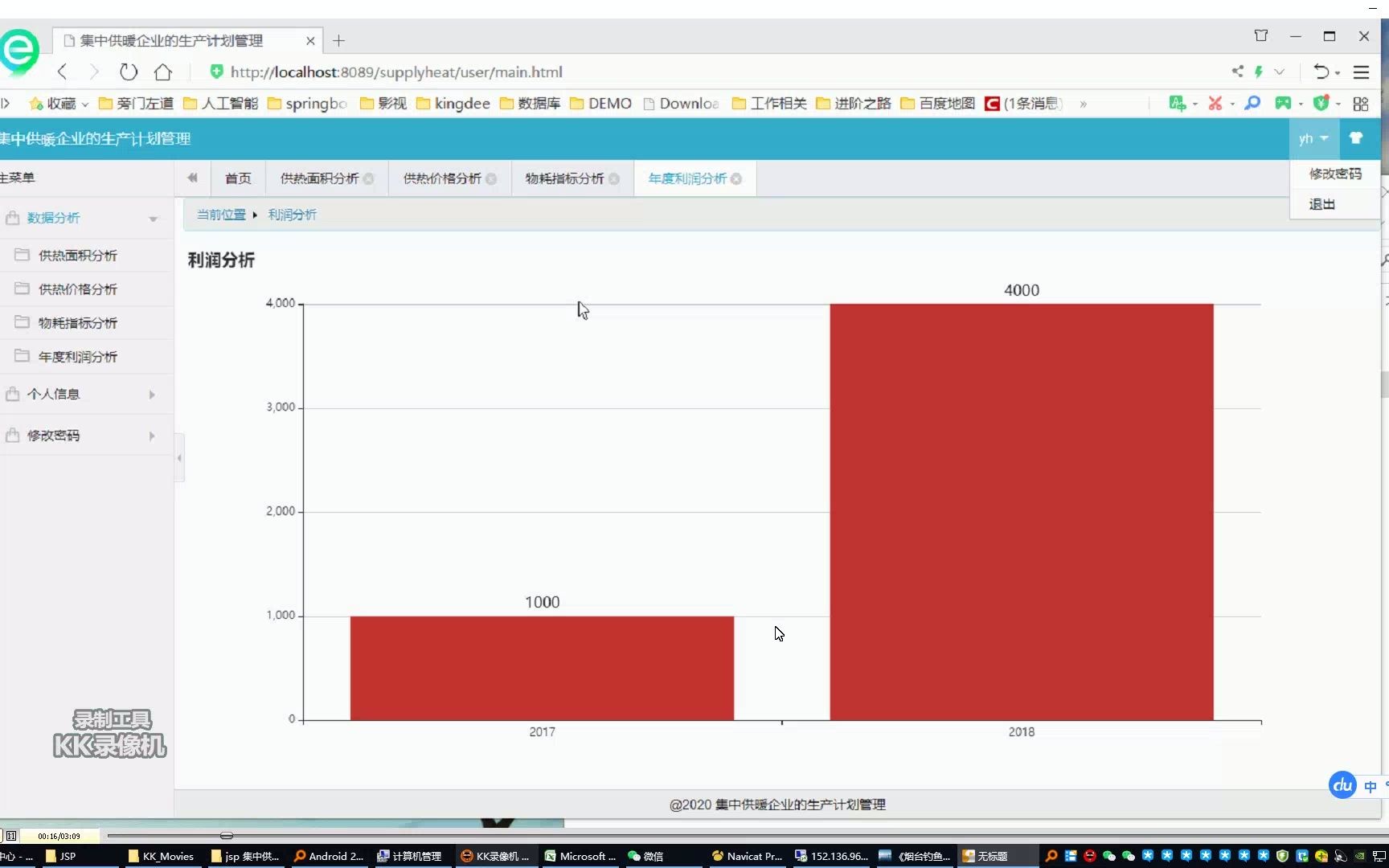
Task: Click the magnifier search extension icon
Action: tap(1252, 103)
